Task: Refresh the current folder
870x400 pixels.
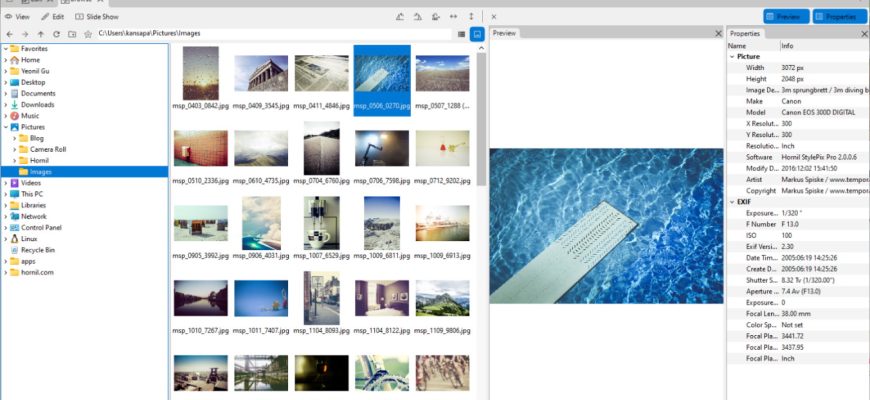Action: pos(56,34)
